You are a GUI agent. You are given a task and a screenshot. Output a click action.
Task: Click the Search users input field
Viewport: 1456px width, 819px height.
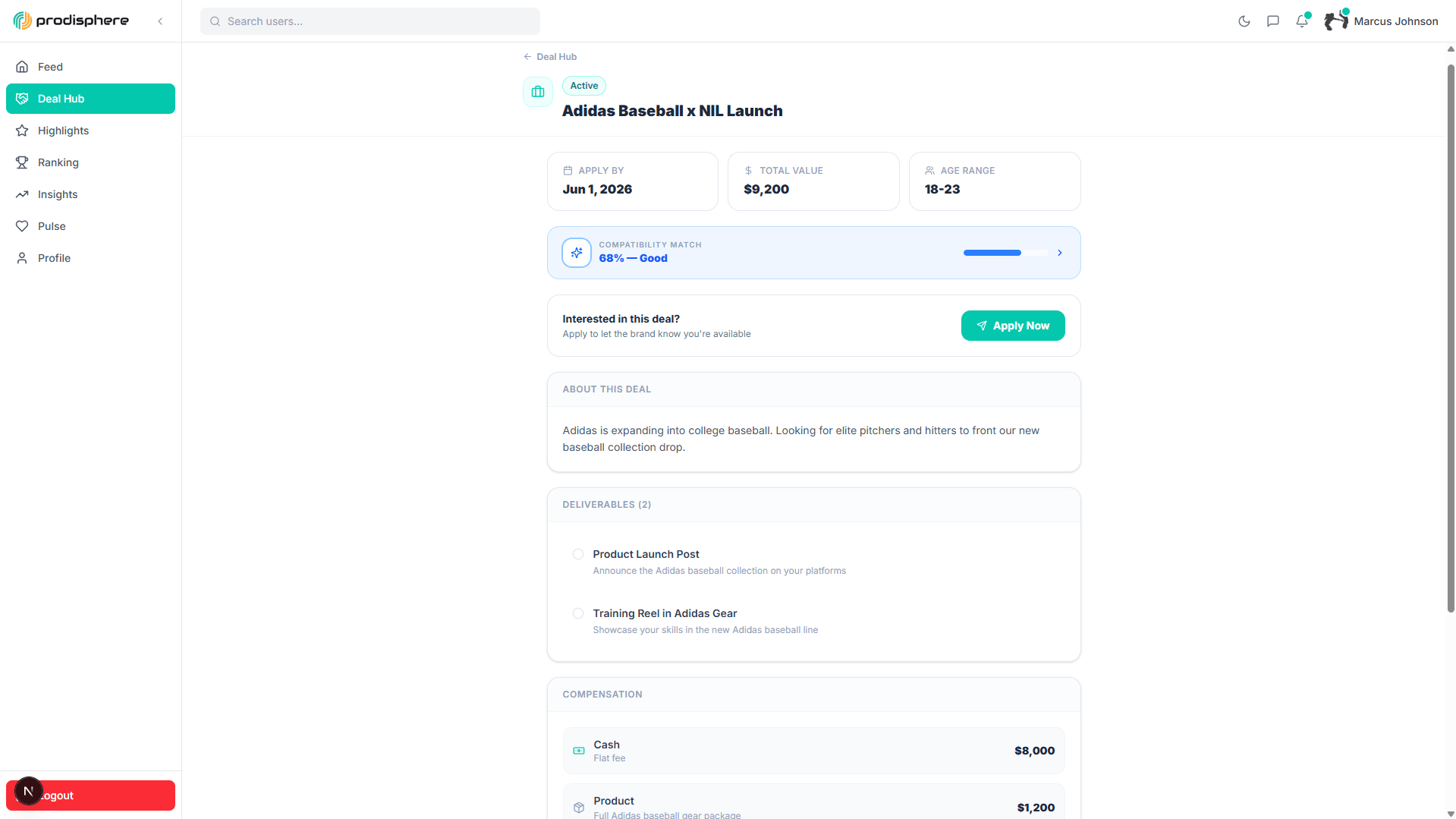pos(370,21)
